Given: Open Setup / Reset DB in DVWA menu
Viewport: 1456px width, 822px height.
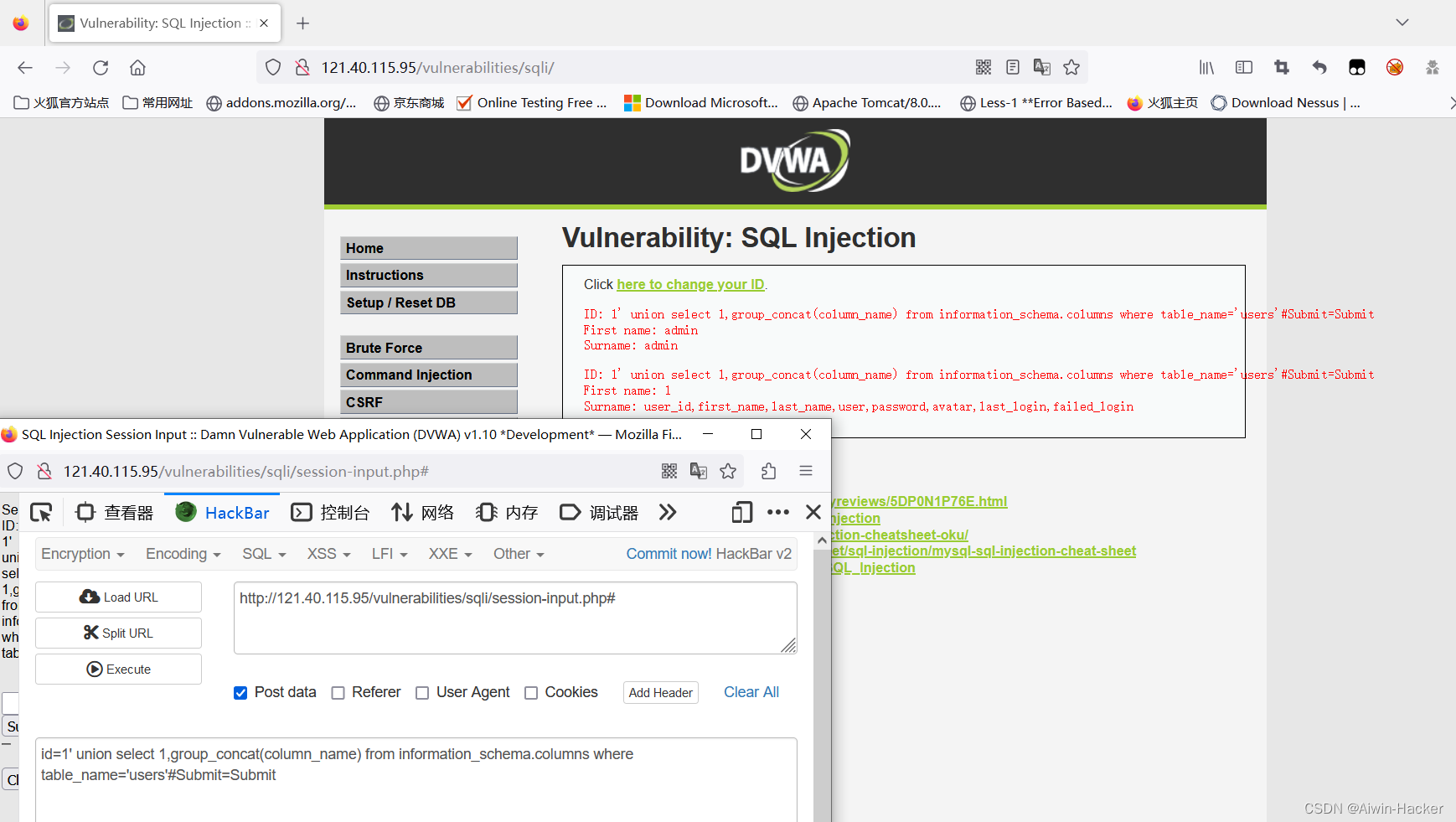Looking at the screenshot, I should (429, 302).
